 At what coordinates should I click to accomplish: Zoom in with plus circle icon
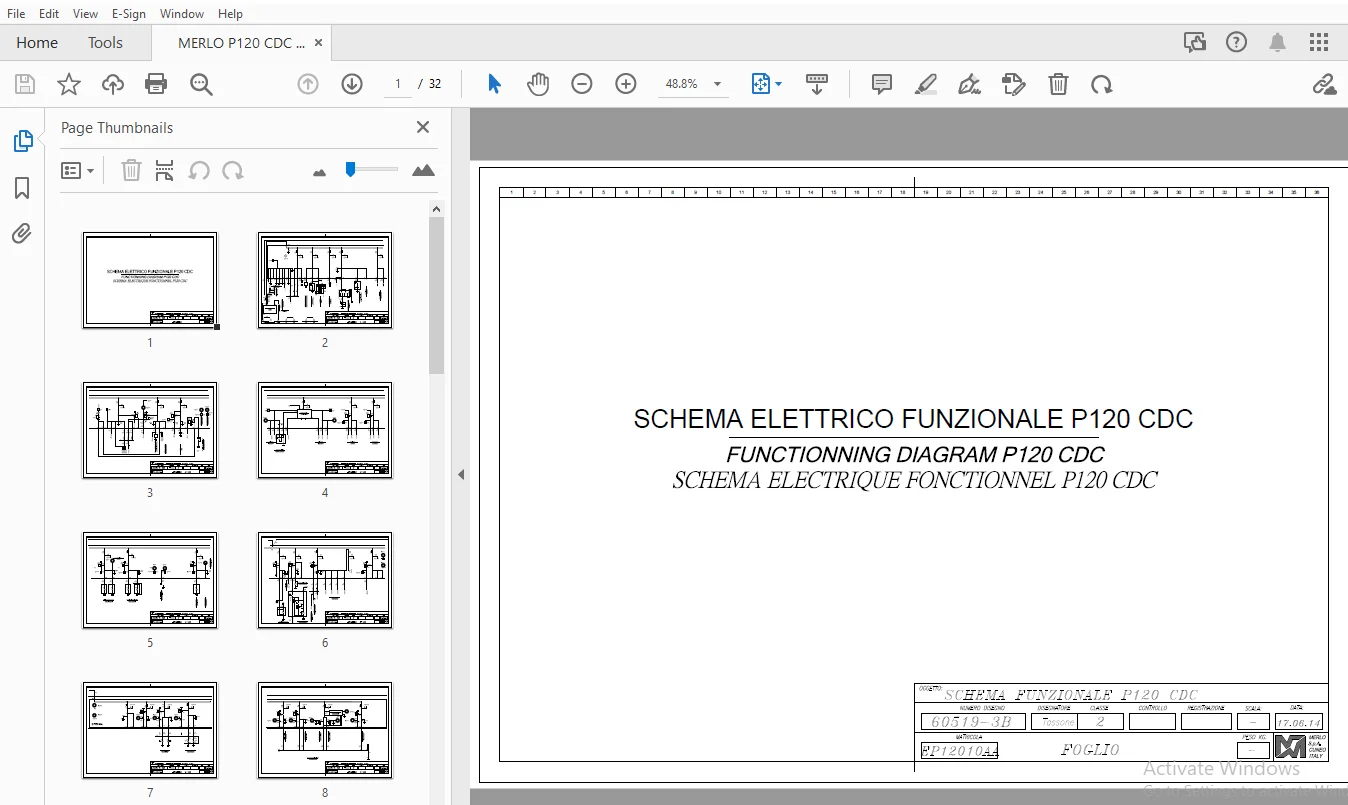click(x=626, y=85)
